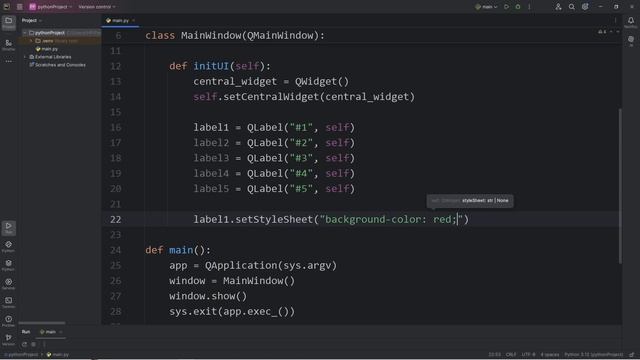Open more run actions menu
This screenshot has width=640, height=360.
(x=529, y=7)
